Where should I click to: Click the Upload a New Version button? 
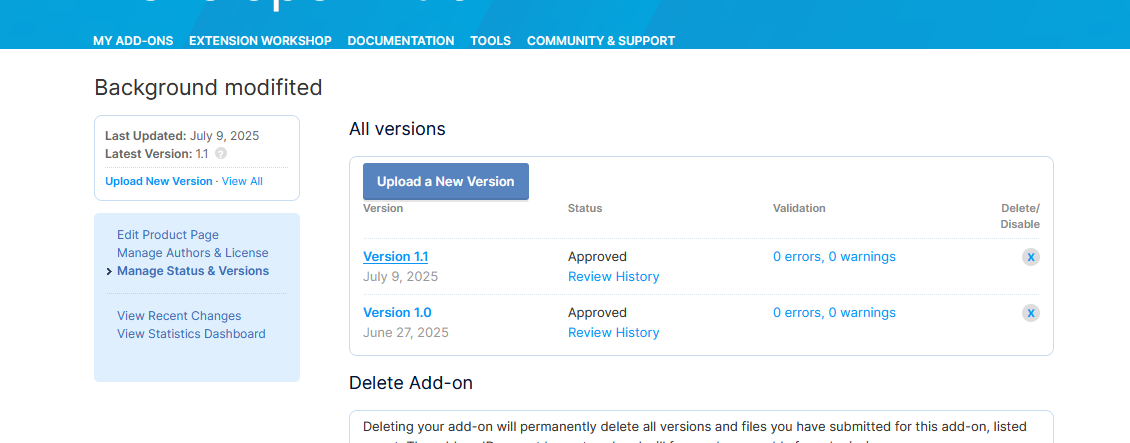445,182
